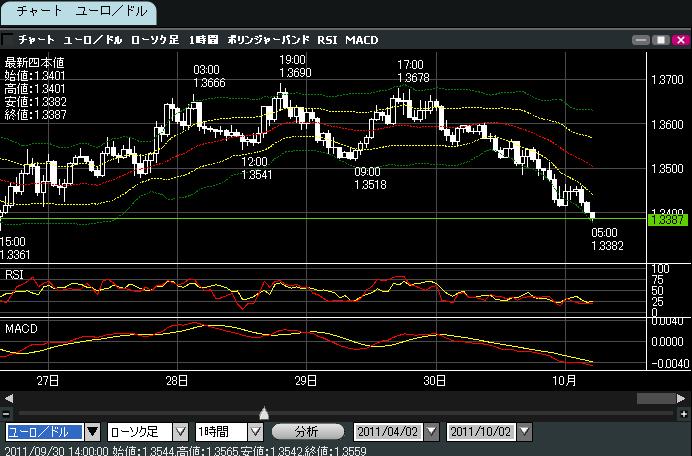Click the 分析 analysis button

(307, 432)
